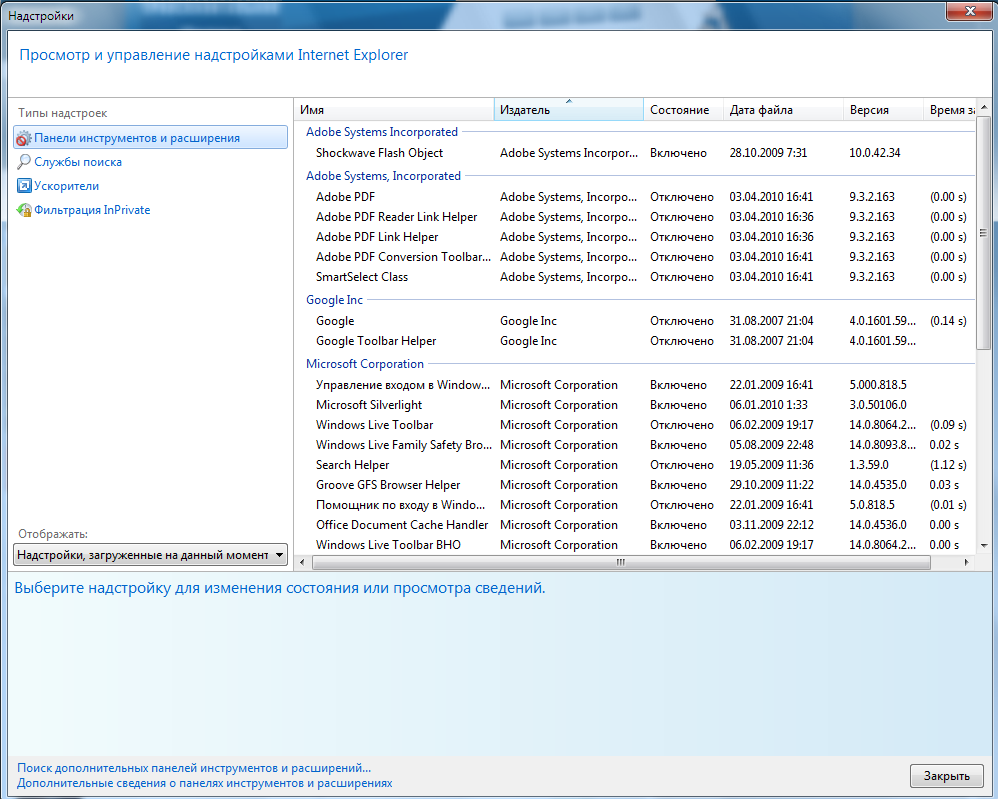
Task: Click version 10.0.42.34 of Shockwave Flash
Action: (x=875, y=153)
